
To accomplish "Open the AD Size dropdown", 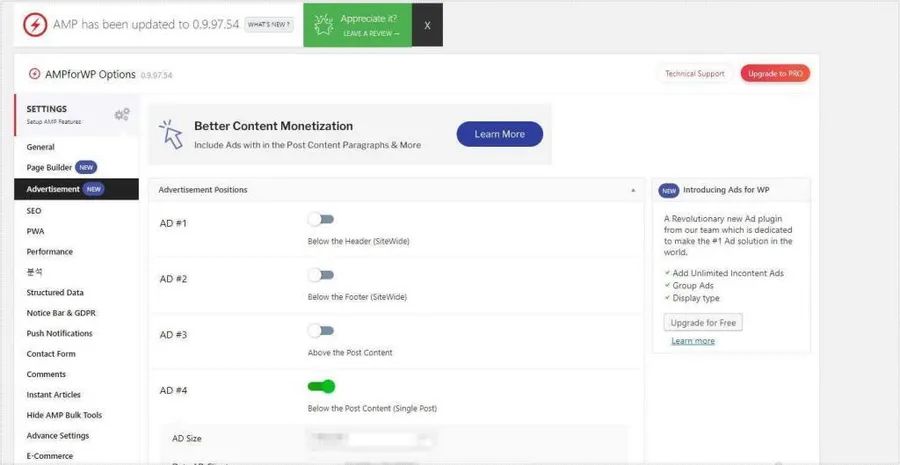I will [372, 439].
